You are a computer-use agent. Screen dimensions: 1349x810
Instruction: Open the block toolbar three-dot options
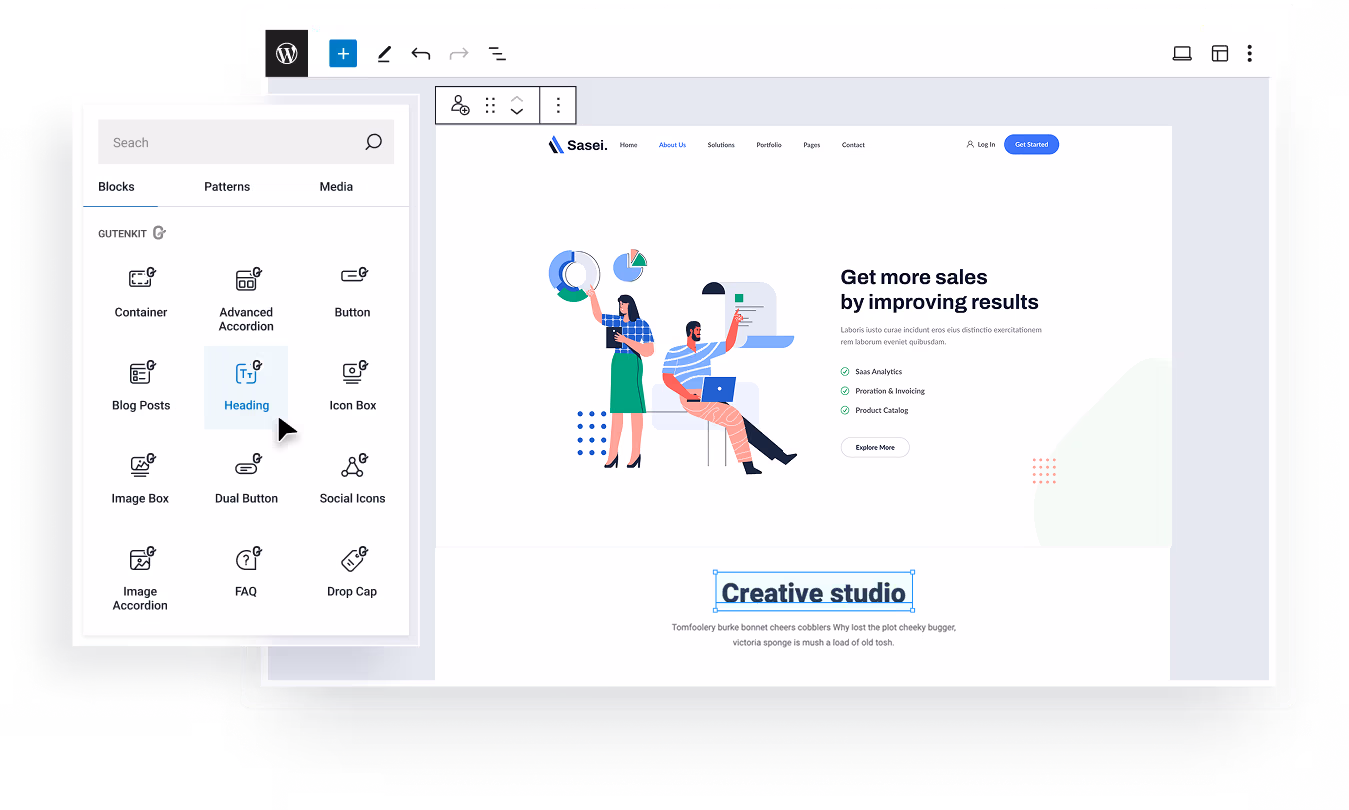pyautogui.click(x=558, y=105)
